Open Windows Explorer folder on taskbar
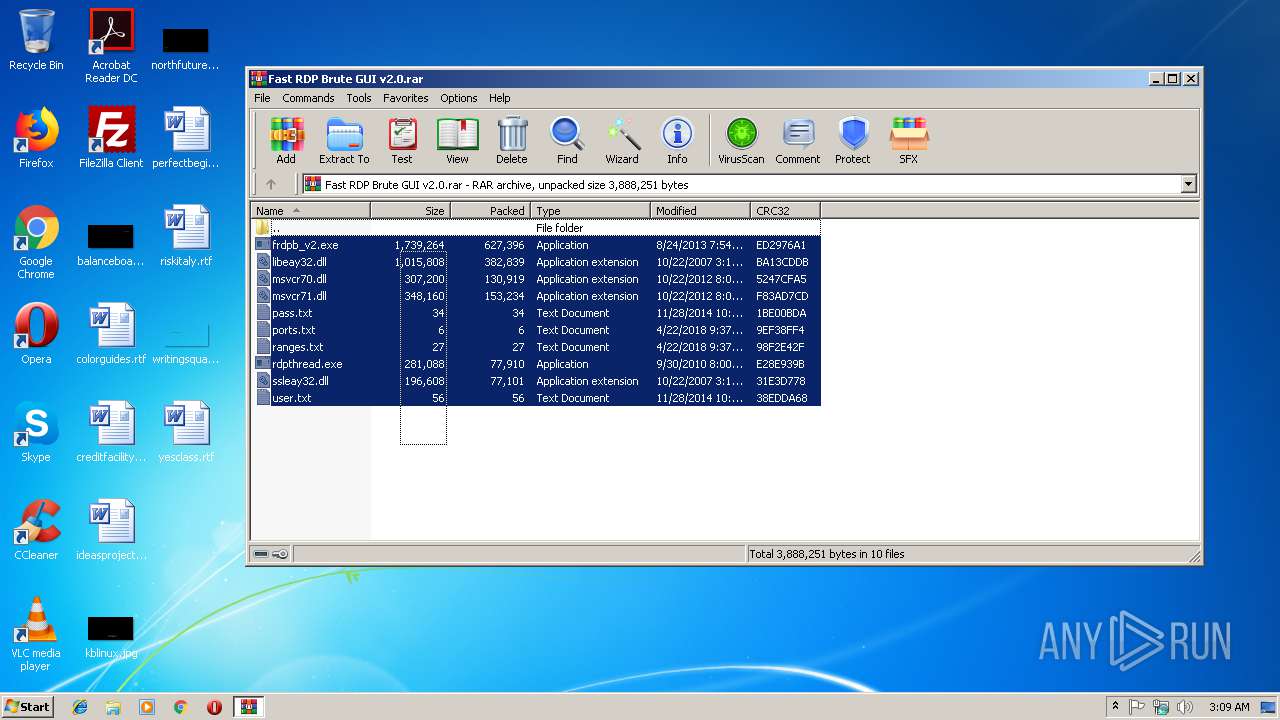The image size is (1280, 720). (x=113, y=707)
